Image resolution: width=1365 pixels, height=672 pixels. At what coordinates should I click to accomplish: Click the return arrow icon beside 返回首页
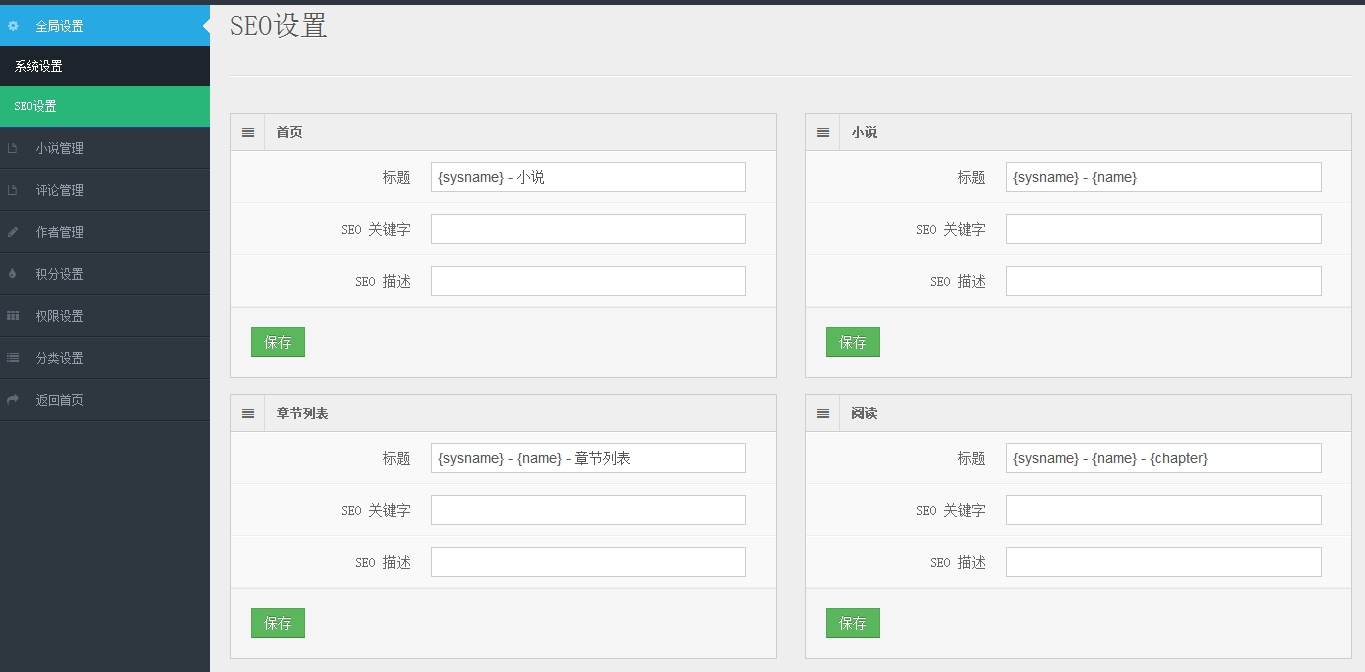[13, 400]
